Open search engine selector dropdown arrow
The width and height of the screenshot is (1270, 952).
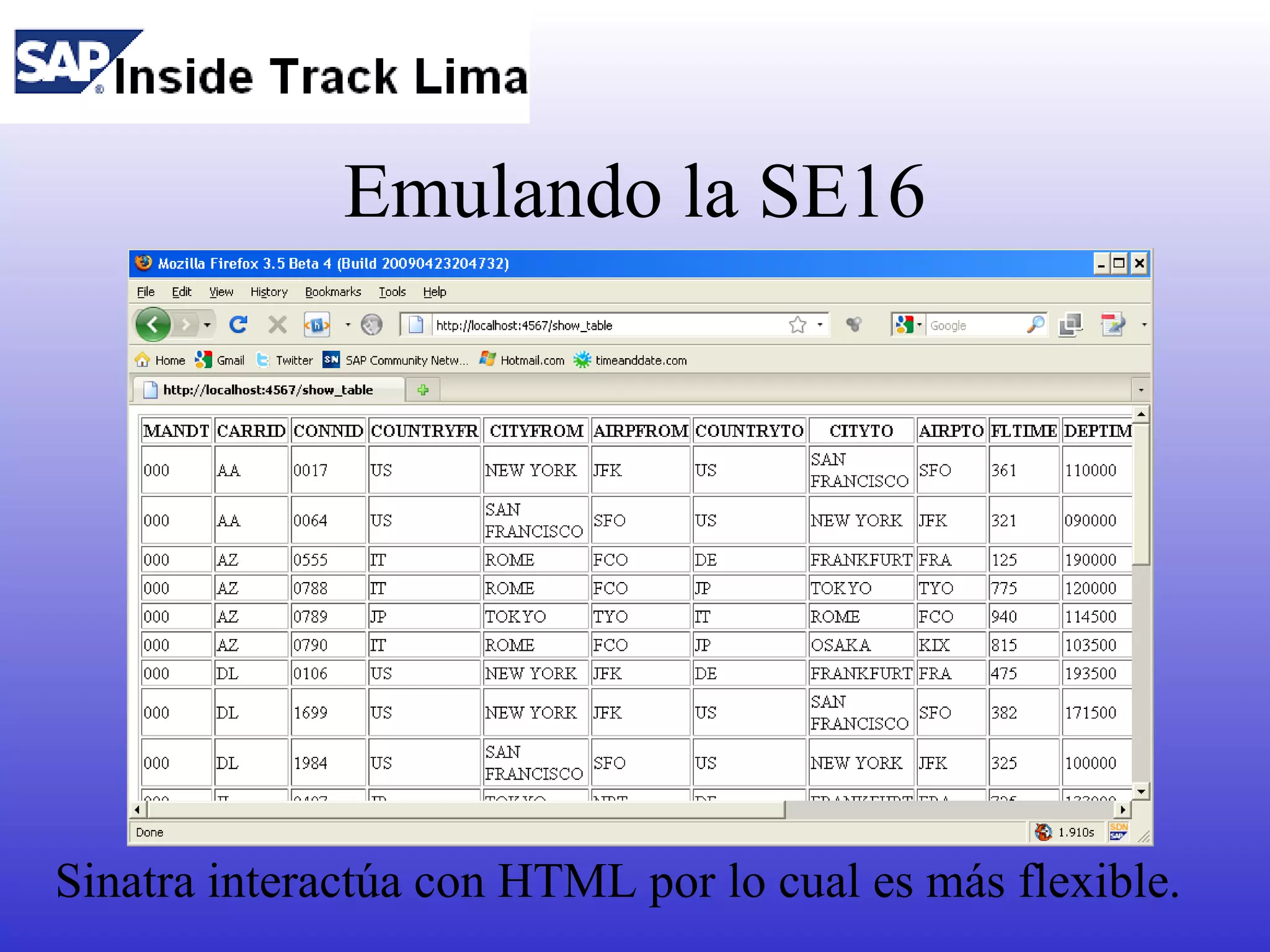(x=919, y=324)
